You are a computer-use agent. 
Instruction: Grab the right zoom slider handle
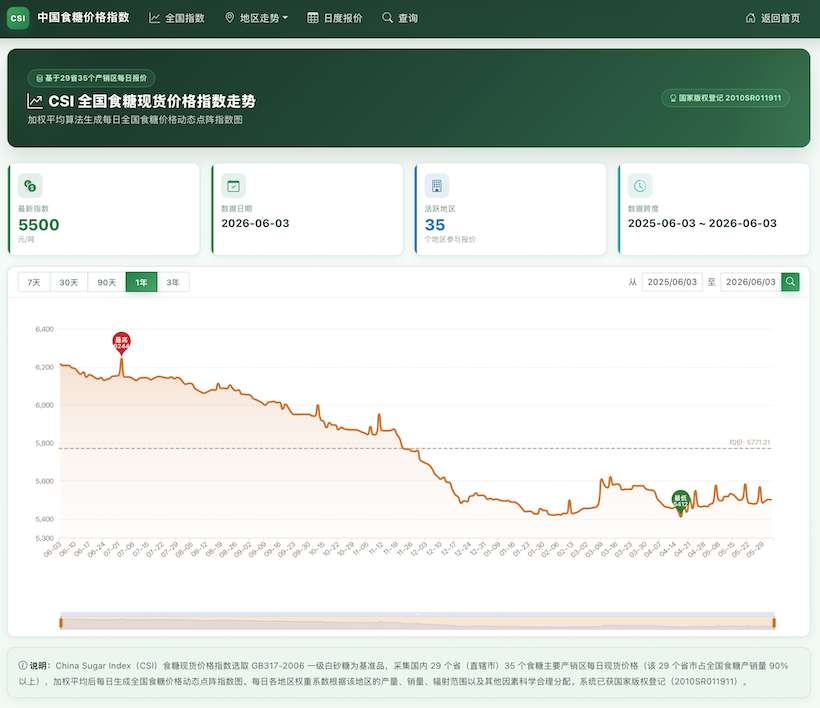pos(774,623)
